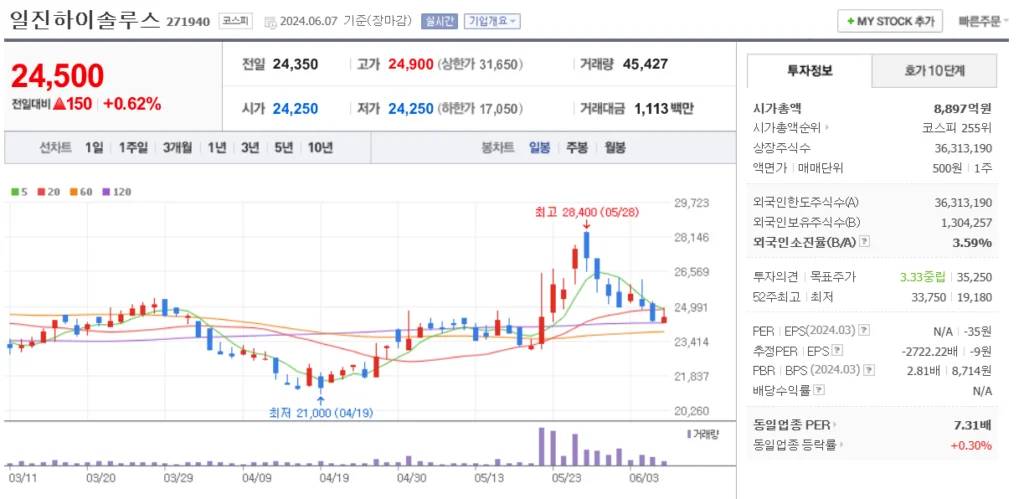Click the 동일업종 PER value 7.31배
The height and width of the screenshot is (499, 1024).
972,425
